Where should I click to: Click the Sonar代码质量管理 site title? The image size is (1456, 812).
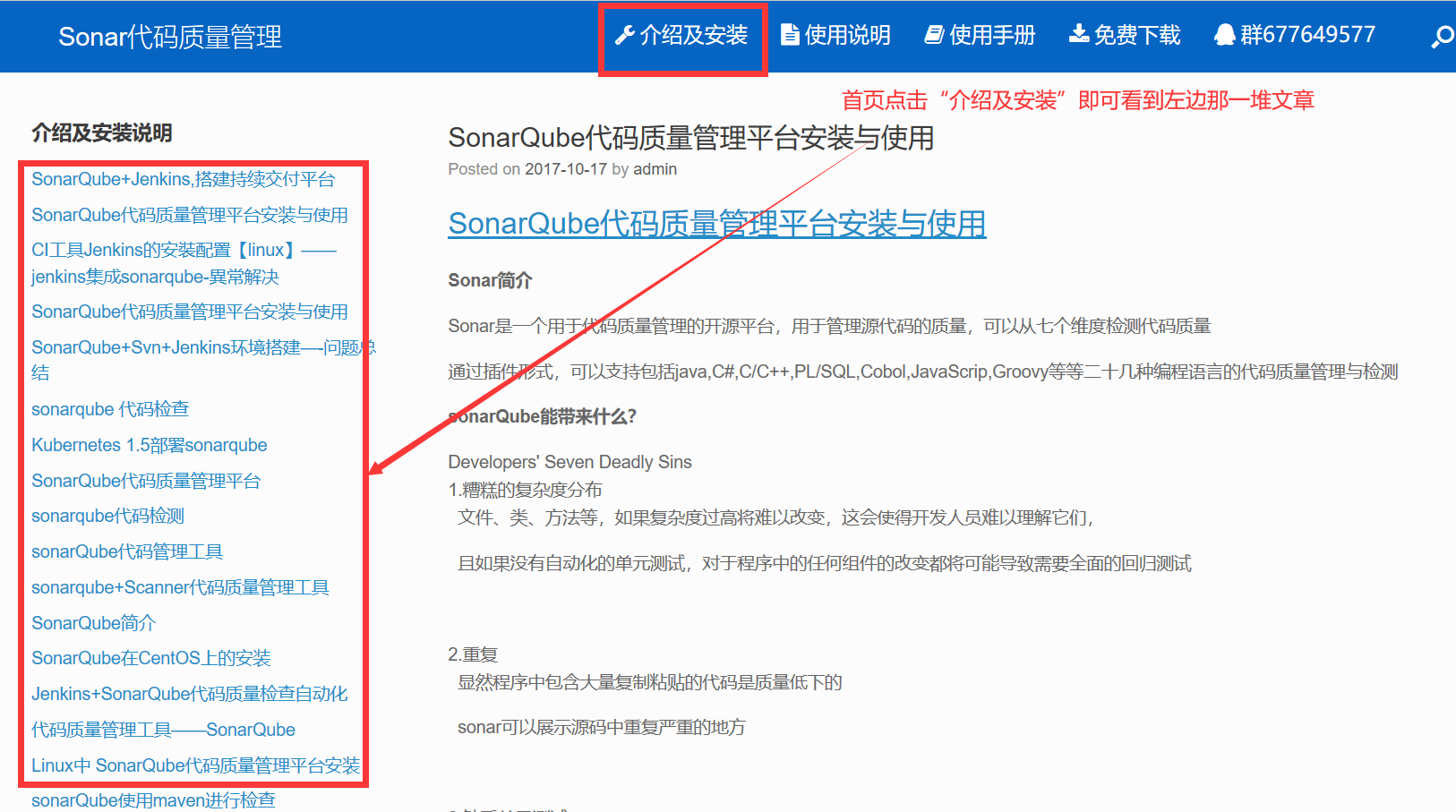coord(168,38)
